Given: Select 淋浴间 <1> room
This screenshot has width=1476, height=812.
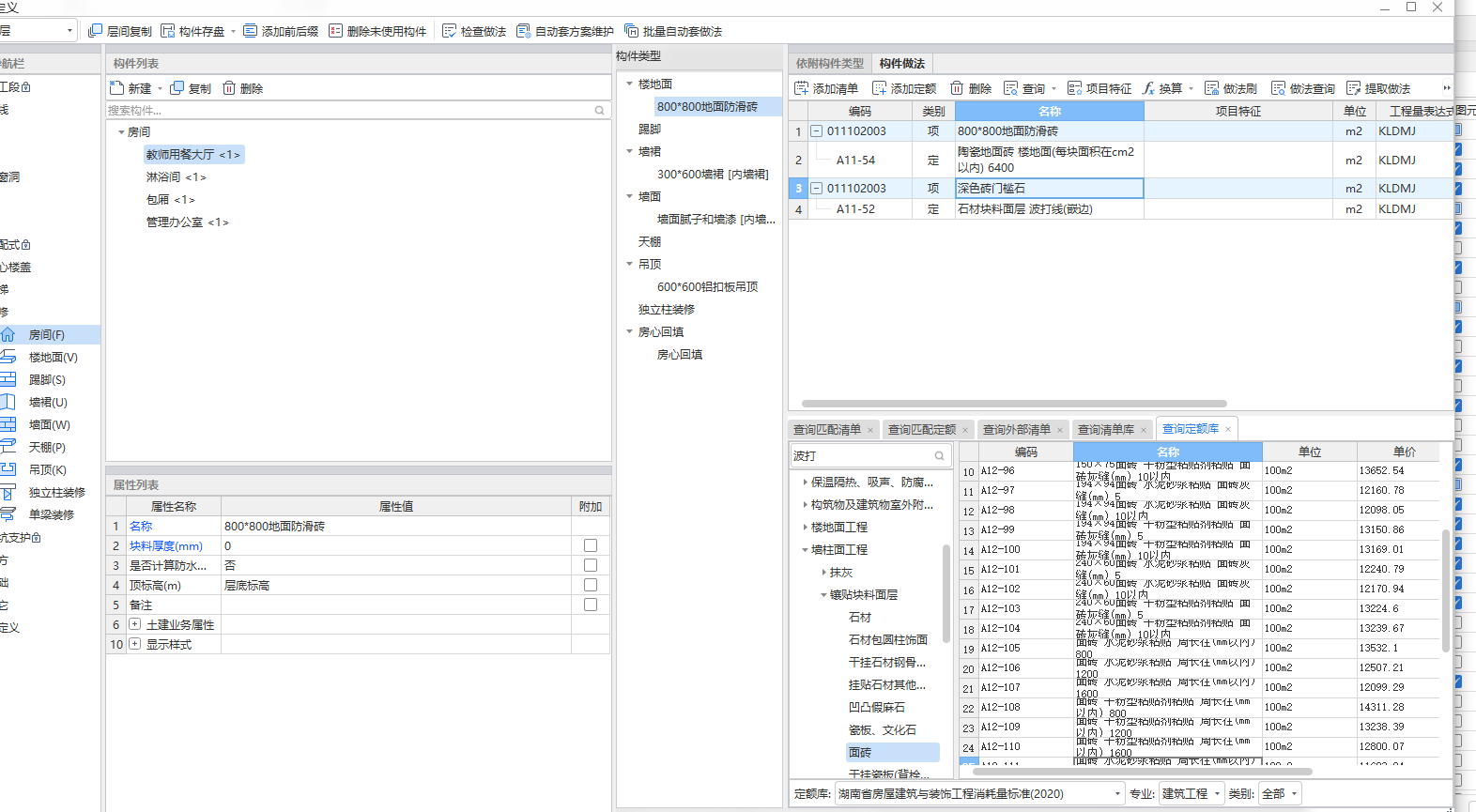Looking at the screenshot, I should pos(176,177).
